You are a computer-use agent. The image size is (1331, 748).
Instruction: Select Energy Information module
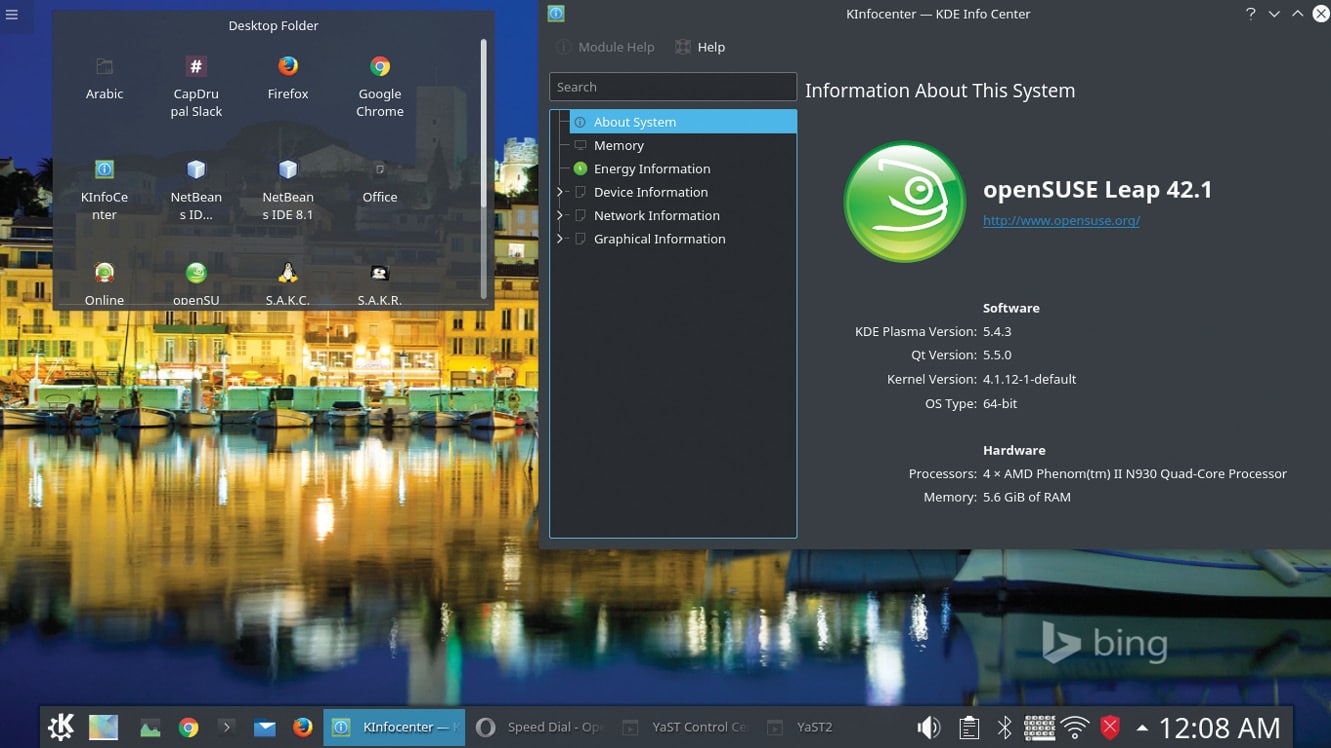click(x=651, y=169)
